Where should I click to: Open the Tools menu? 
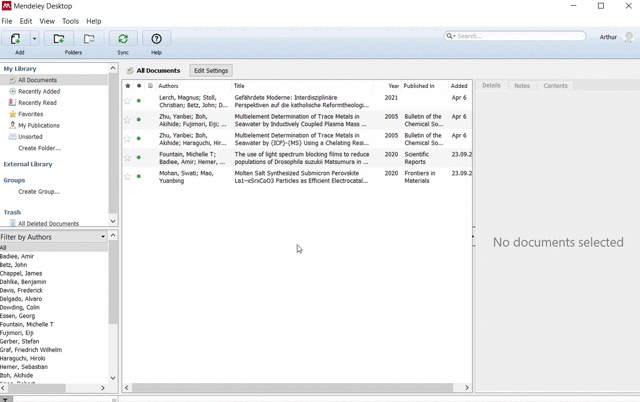pyautogui.click(x=70, y=21)
